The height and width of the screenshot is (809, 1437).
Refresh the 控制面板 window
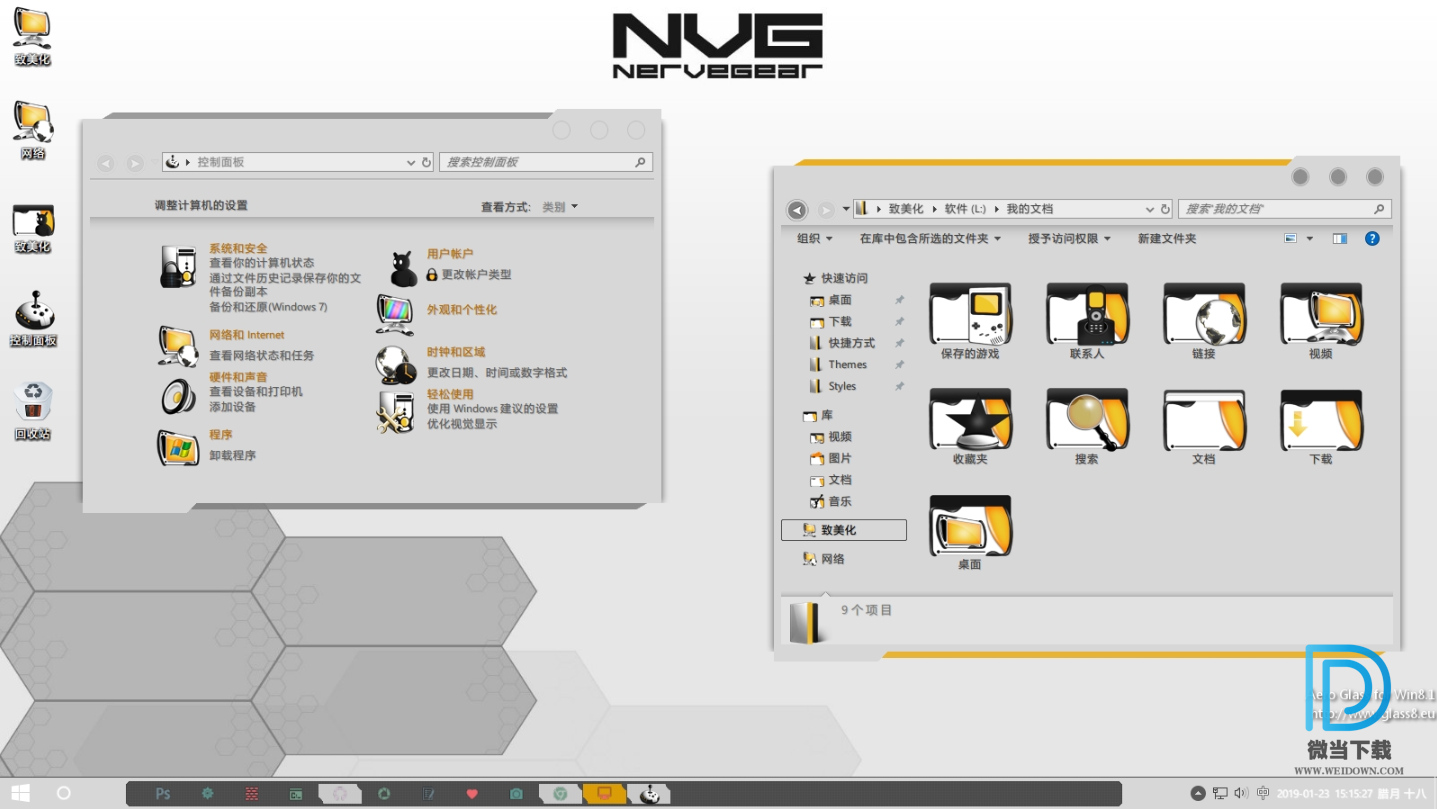(427, 162)
